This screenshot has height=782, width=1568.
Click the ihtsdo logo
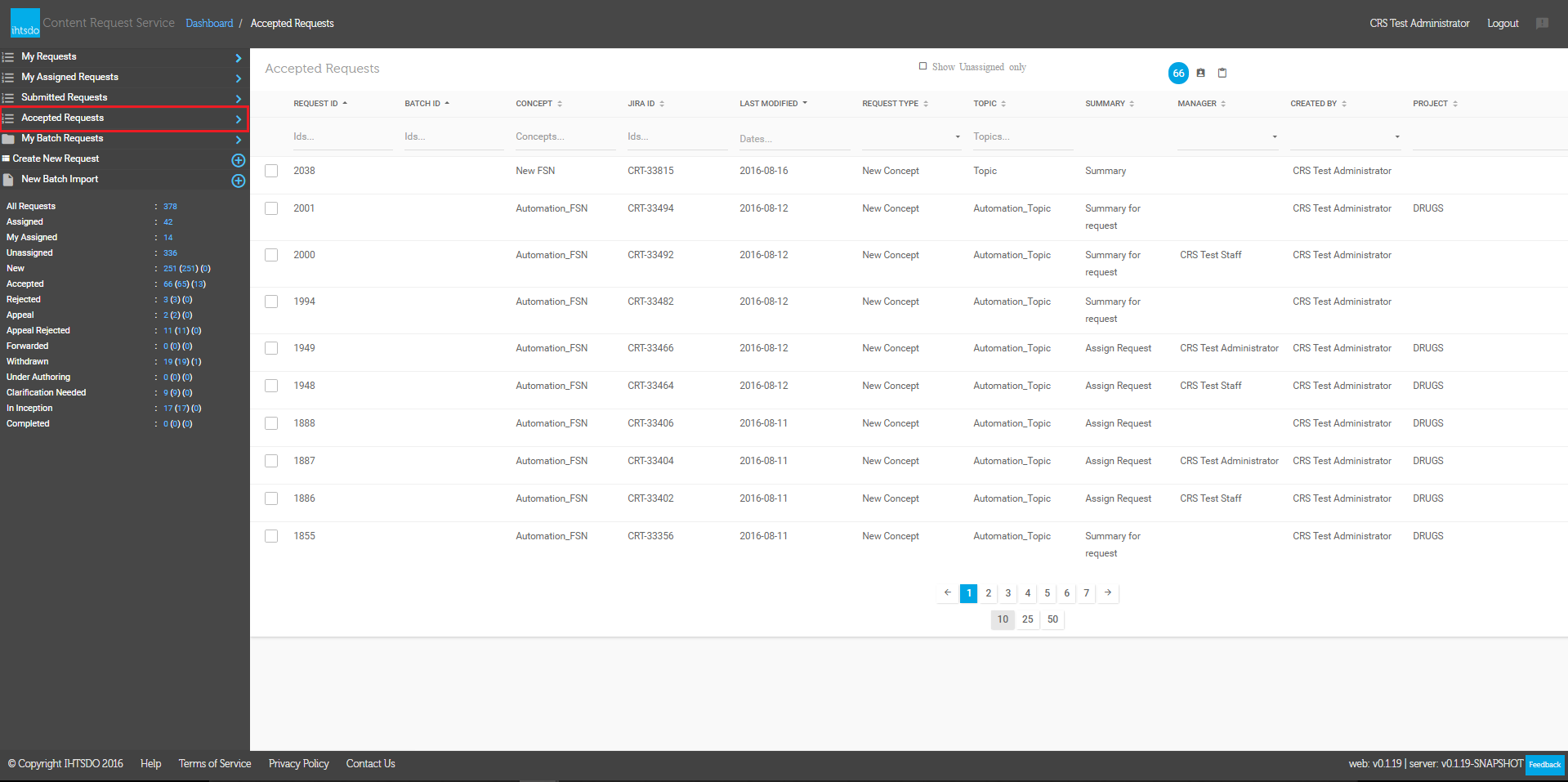tap(25, 23)
